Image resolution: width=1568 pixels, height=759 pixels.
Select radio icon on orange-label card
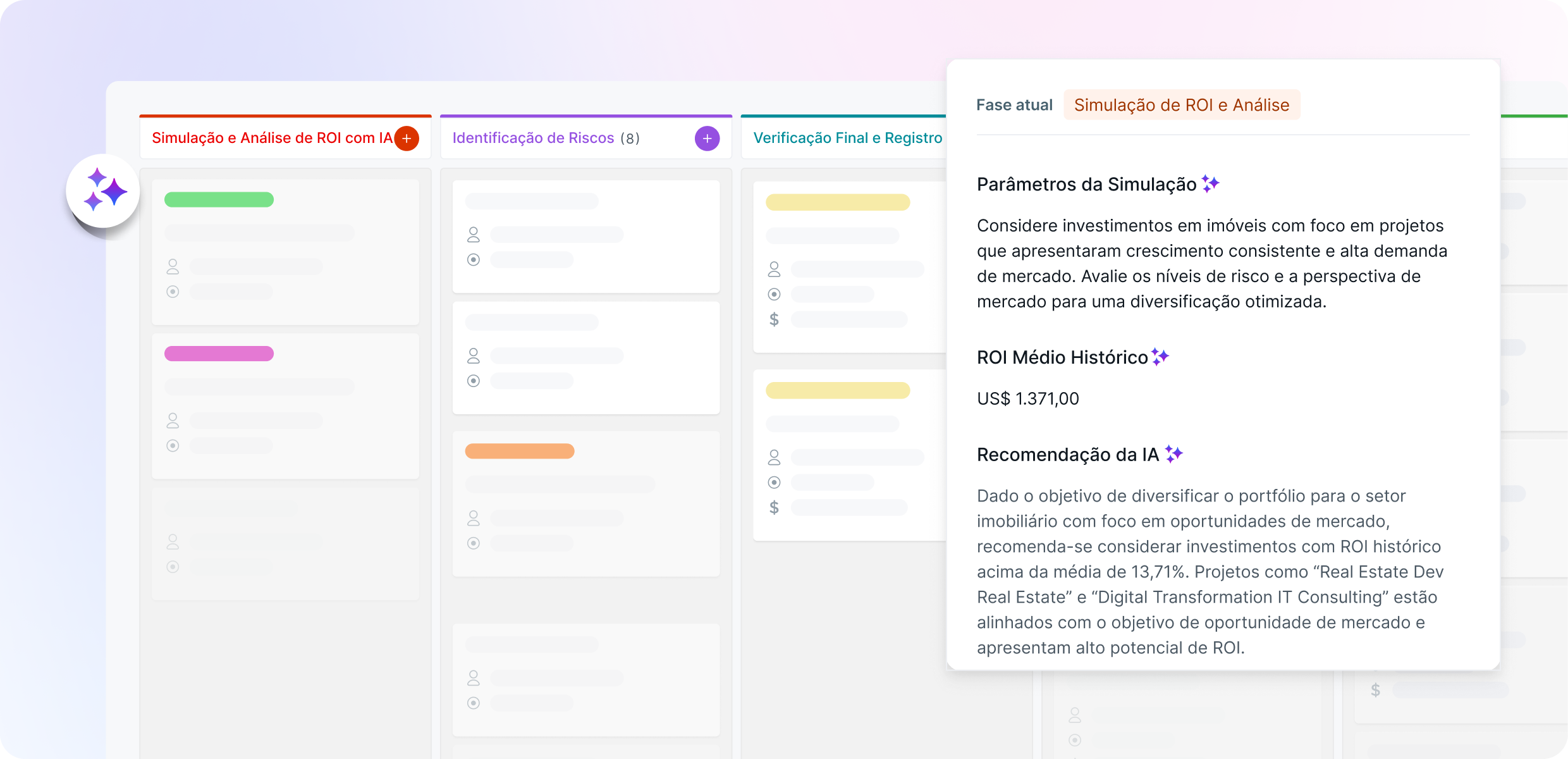tap(473, 543)
